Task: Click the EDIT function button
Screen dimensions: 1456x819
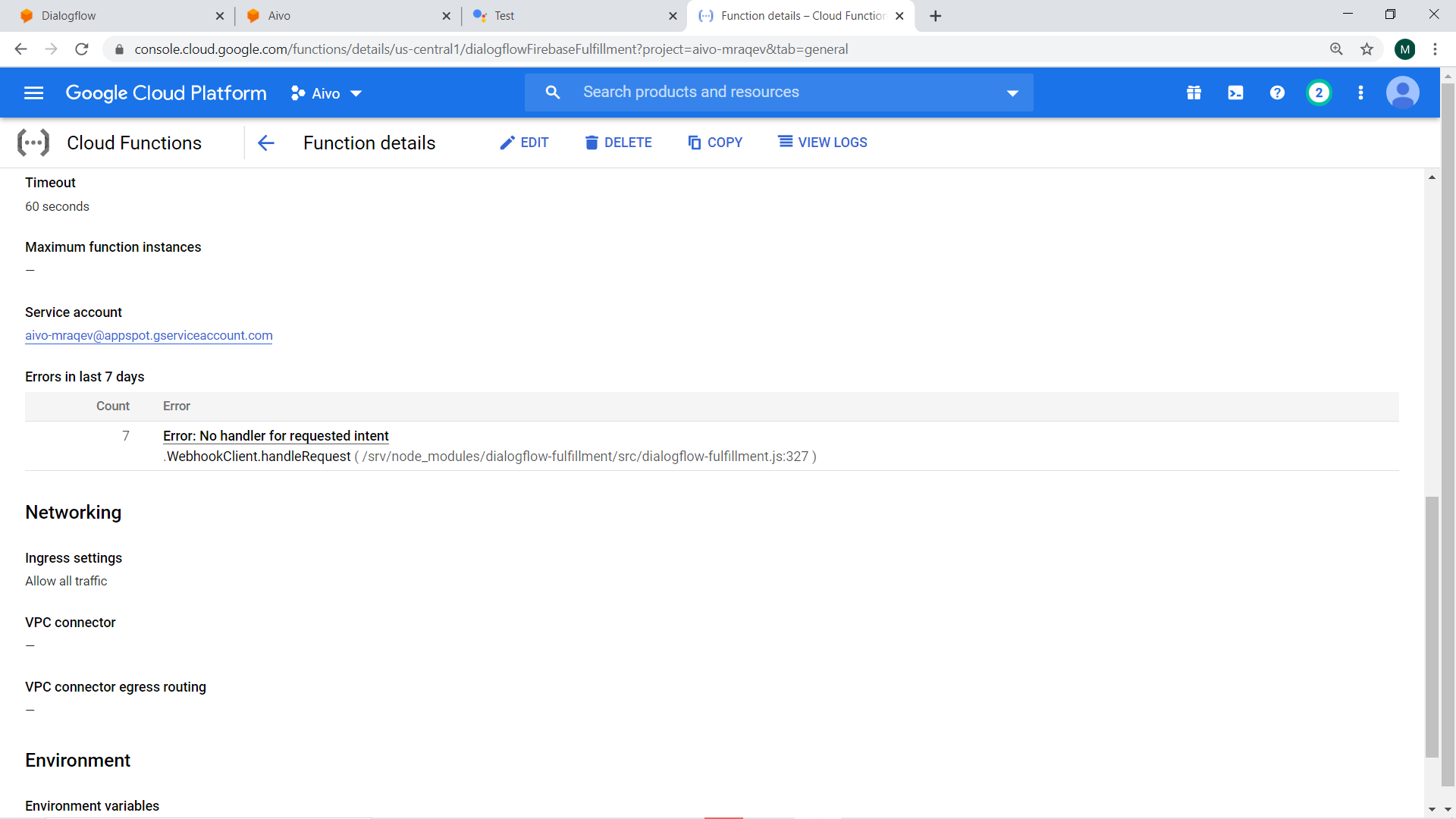Action: point(524,143)
